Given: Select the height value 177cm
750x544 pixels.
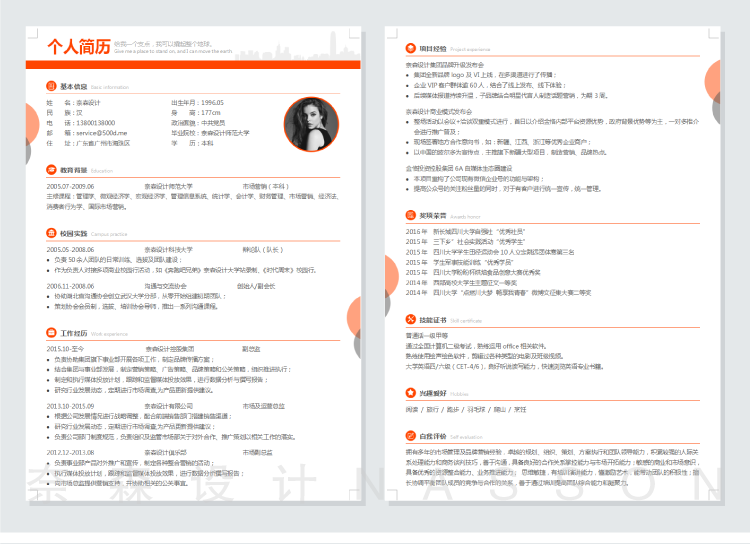Looking at the screenshot, I should coord(211,113).
